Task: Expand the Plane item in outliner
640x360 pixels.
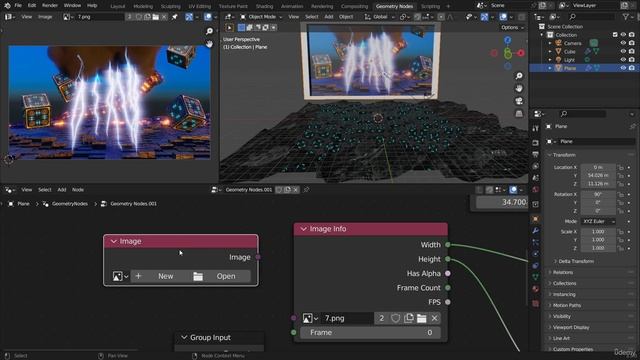Action: [550, 68]
